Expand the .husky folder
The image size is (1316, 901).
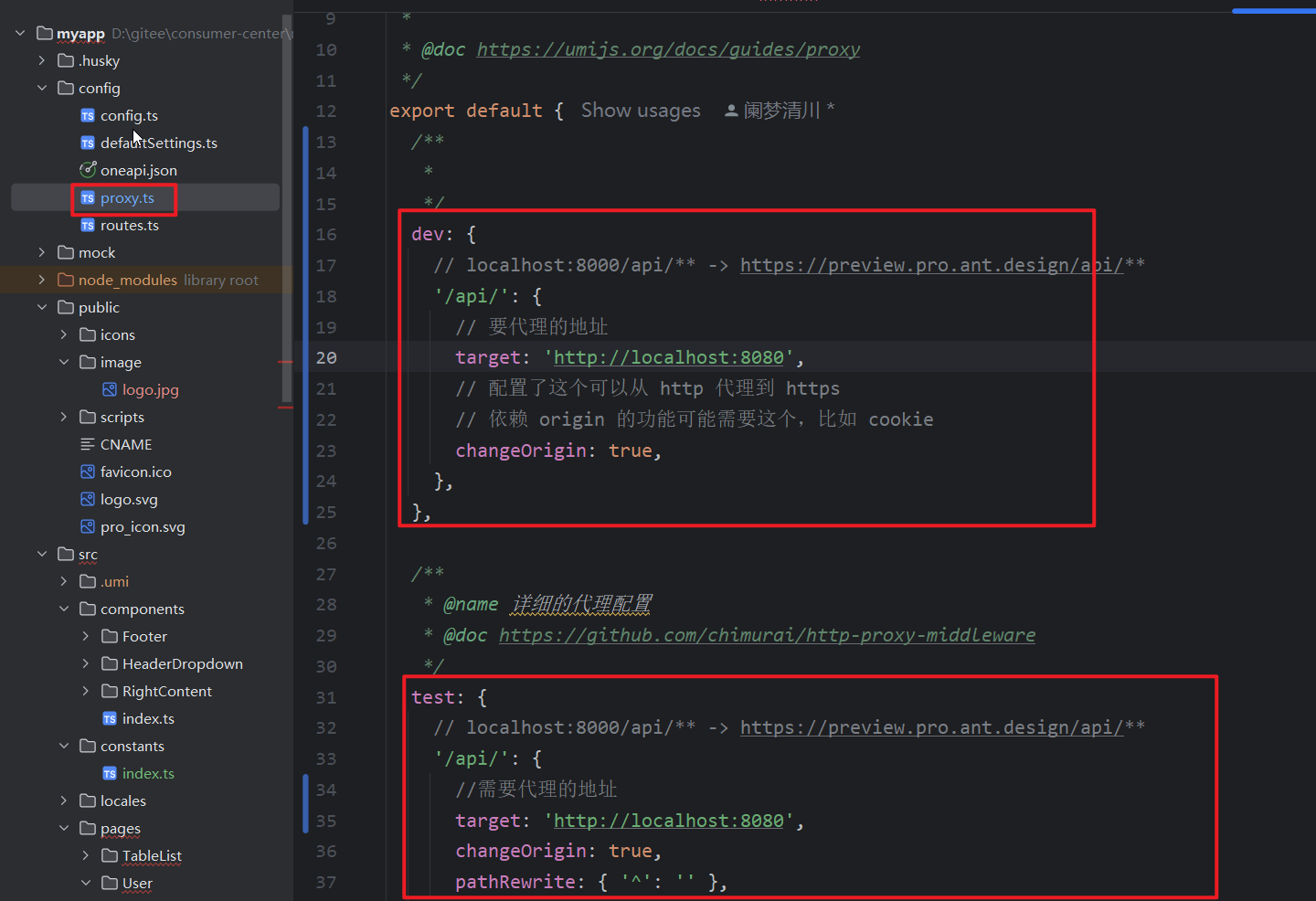pos(42,61)
